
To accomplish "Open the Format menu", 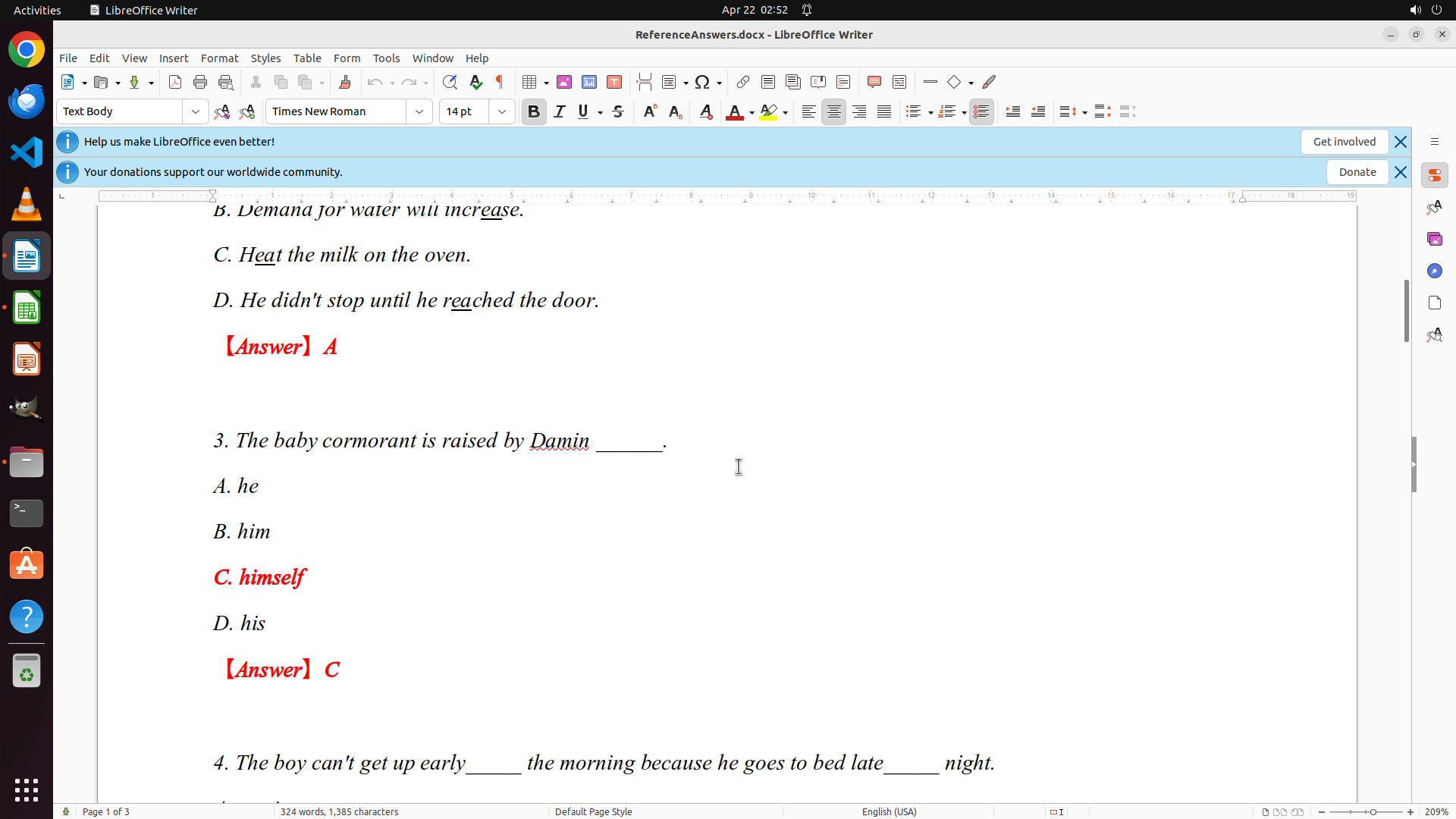I will click(219, 58).
